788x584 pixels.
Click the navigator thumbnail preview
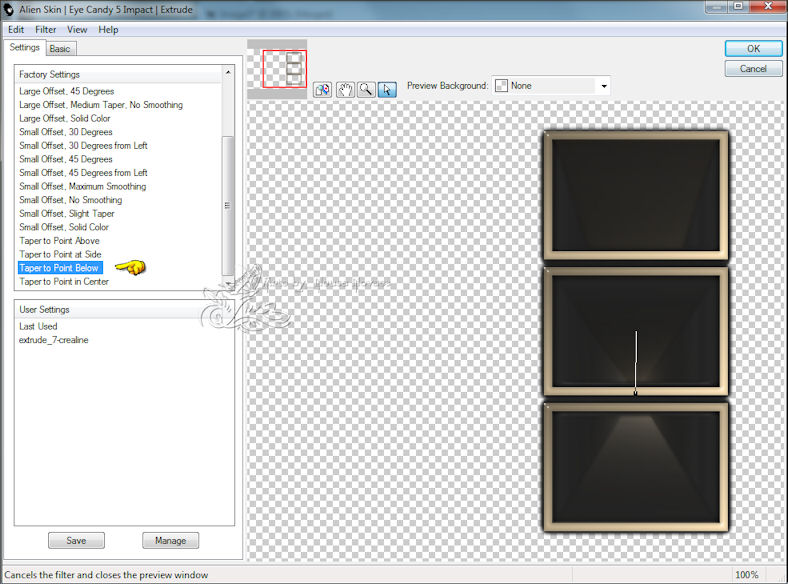[277, 69]
